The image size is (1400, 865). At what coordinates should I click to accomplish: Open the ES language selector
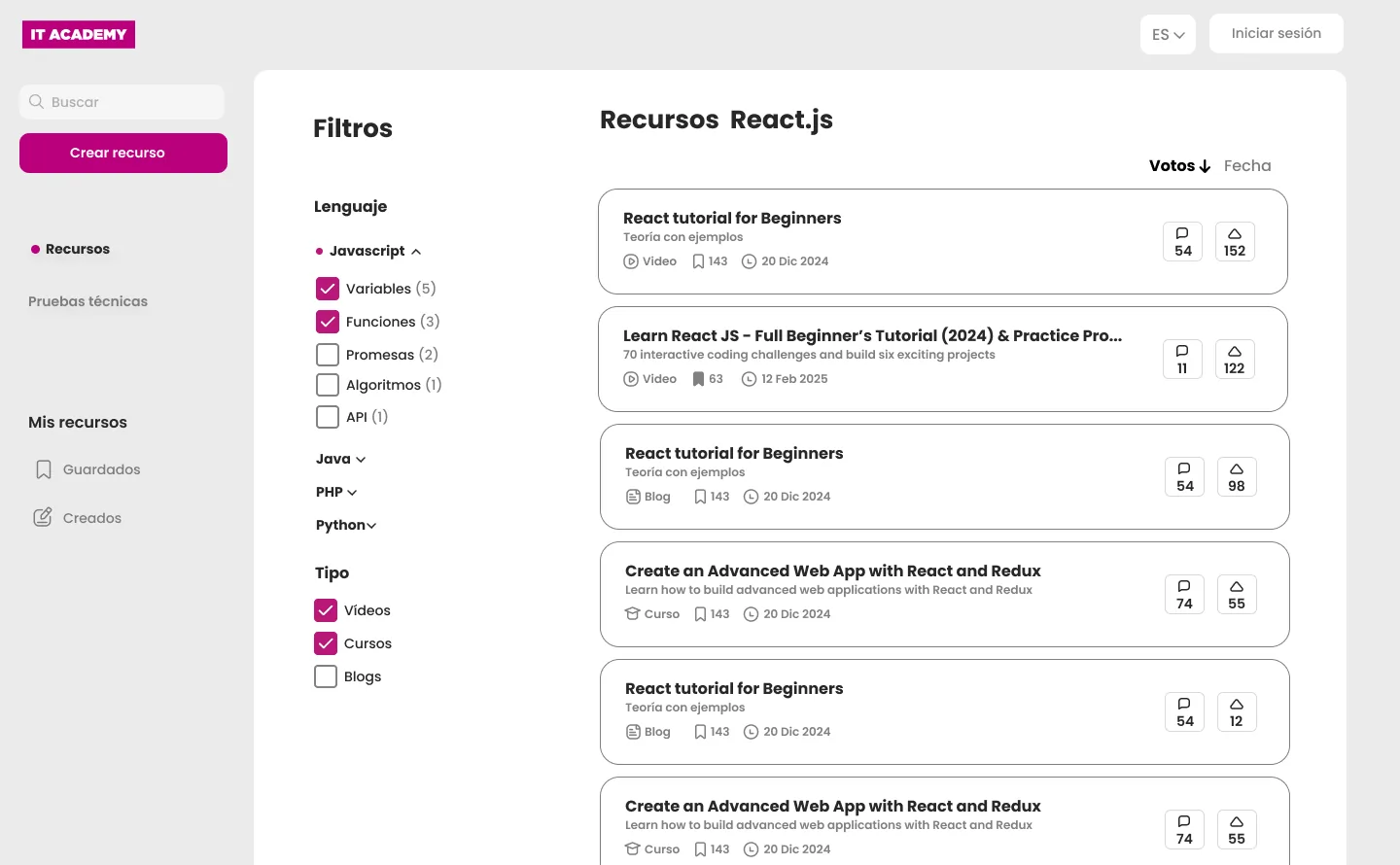1168,34
